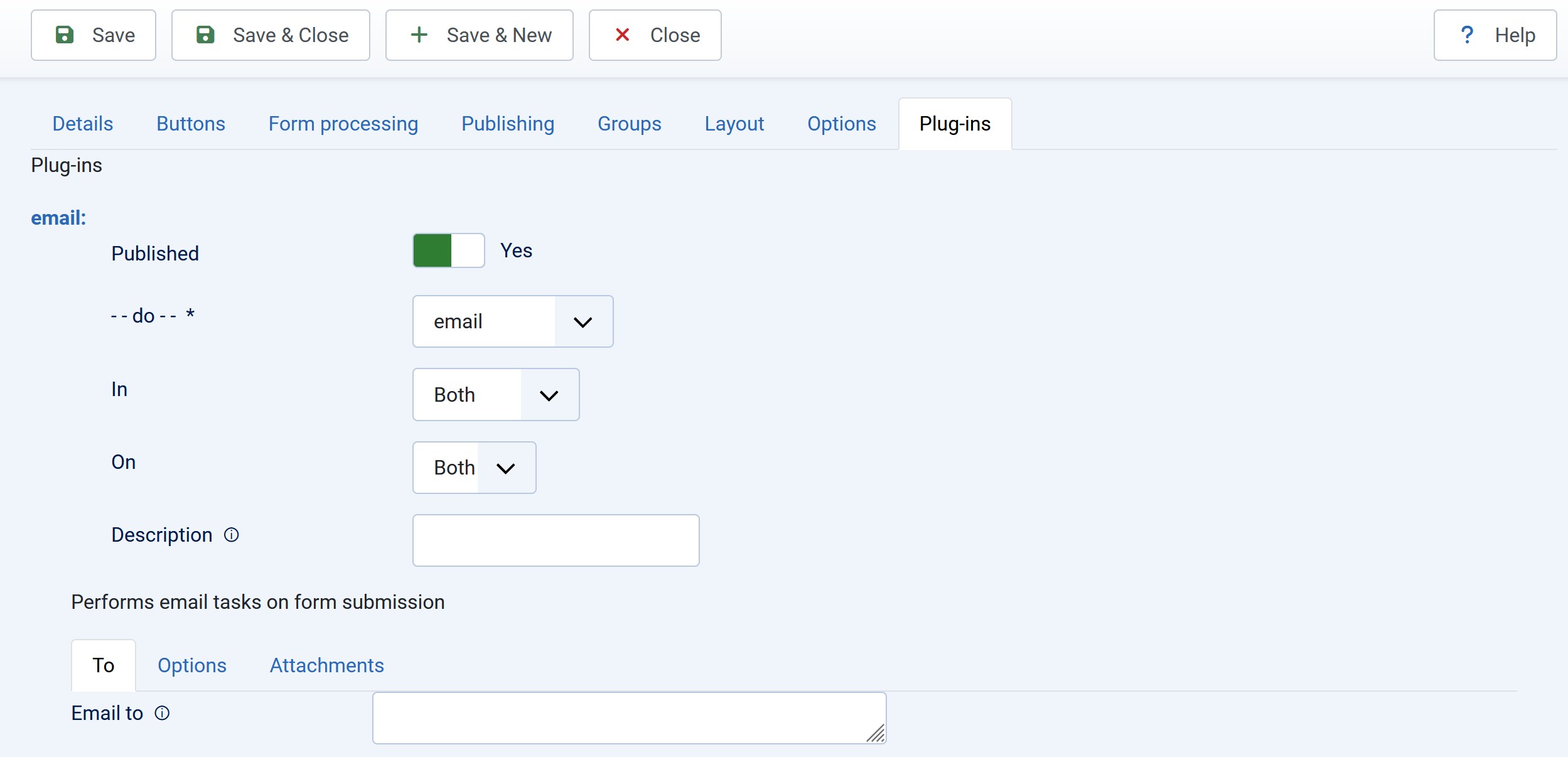This screenshot has width=1568, height=757.
Task: Switch to the Form processing tab
Action: coord(343,124)
